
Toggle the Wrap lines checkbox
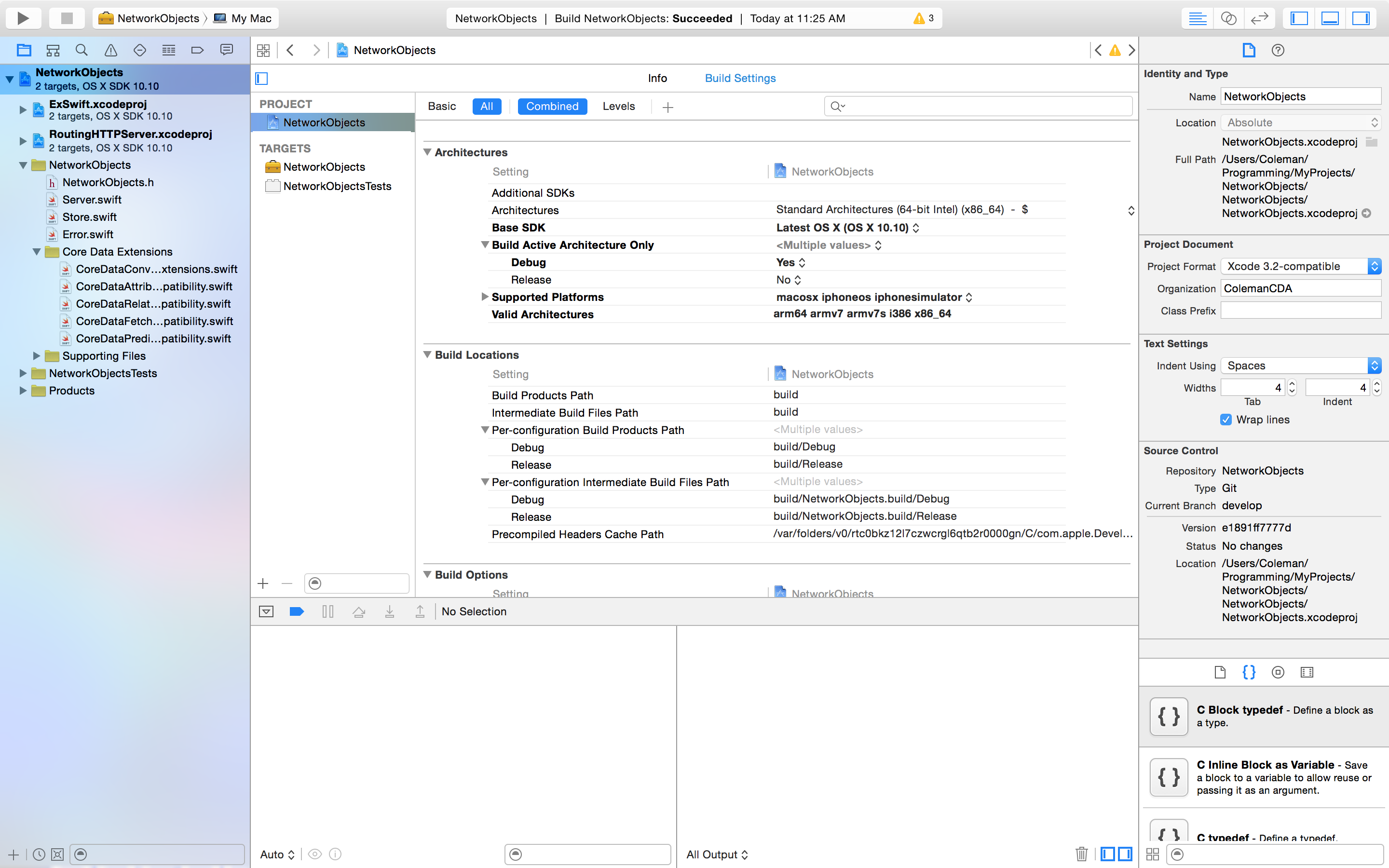click(1226, 420)
